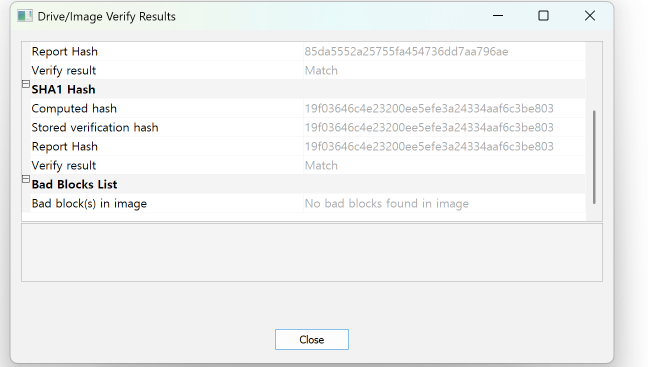Select the Match value above SHA1 Hash header
648x367 pixels.
321,70
